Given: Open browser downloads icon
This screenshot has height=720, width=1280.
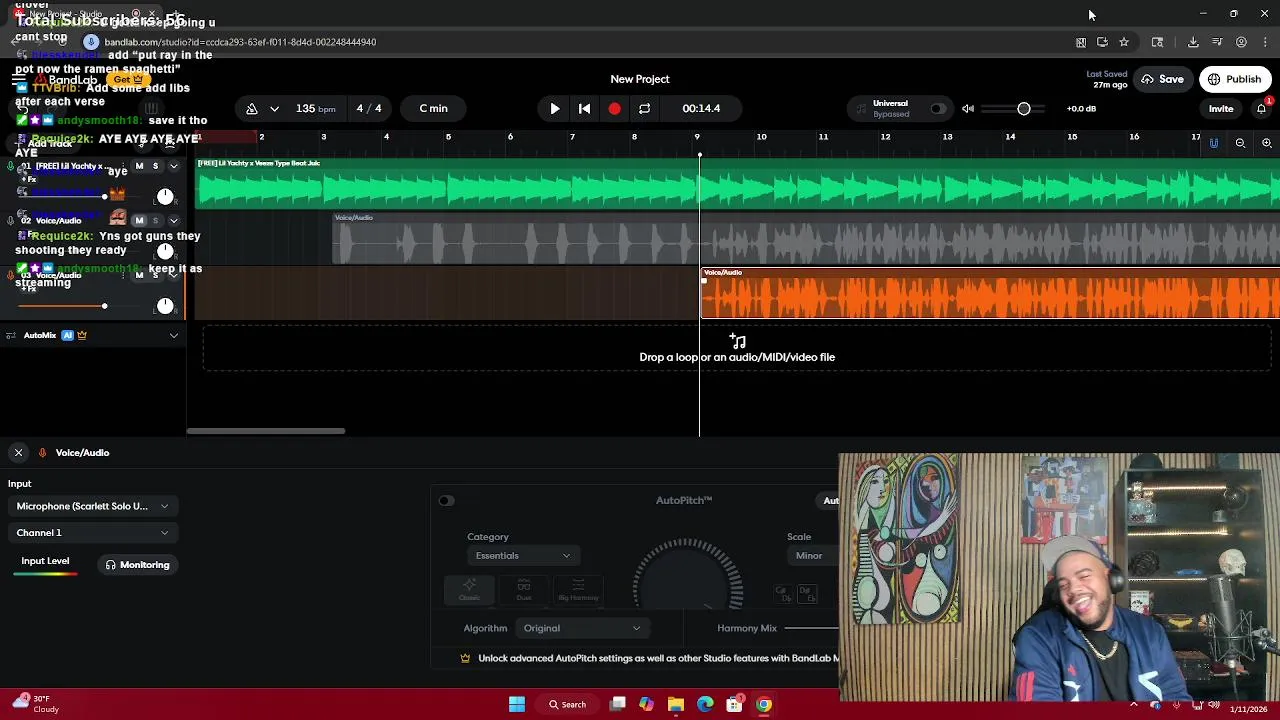Looking at the screenshot, I should (x=1193, y=42).
